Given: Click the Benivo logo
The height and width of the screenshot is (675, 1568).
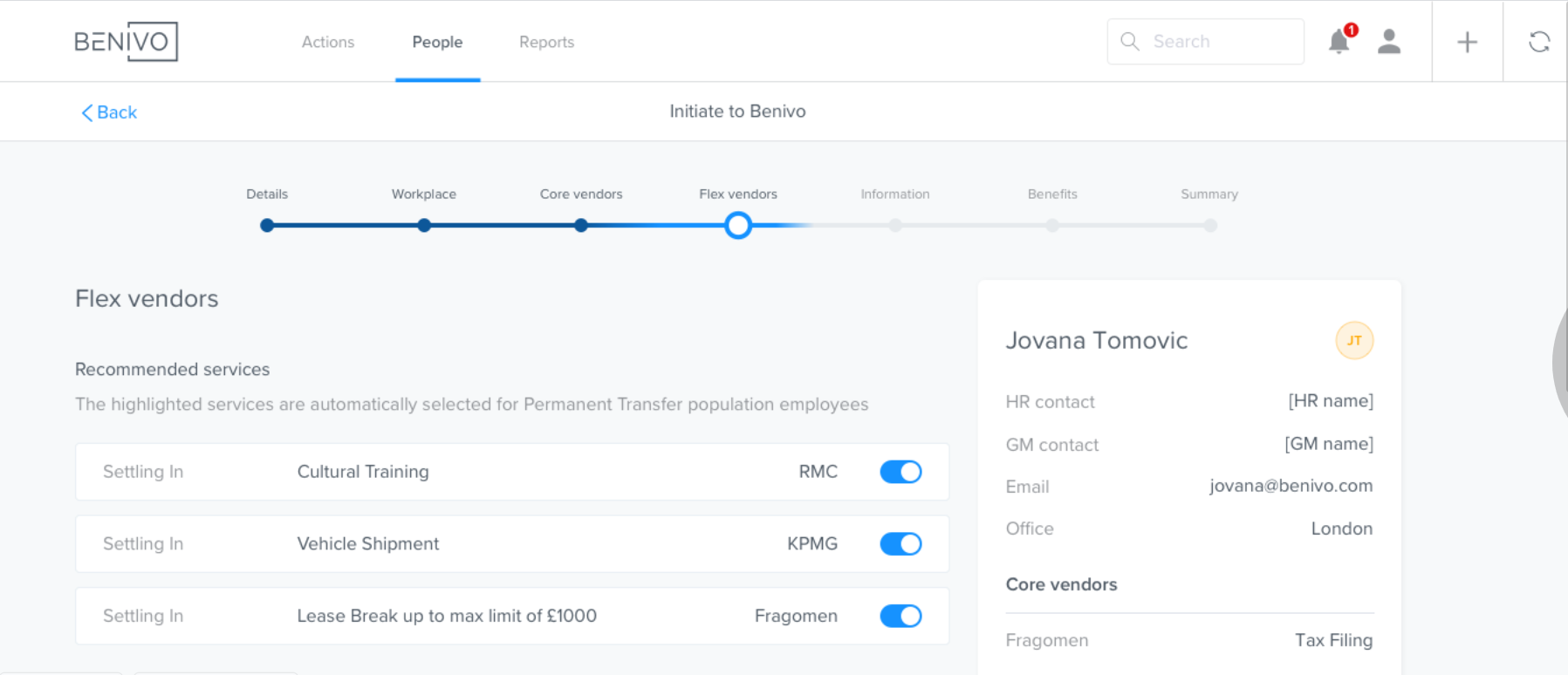Looking at the screenshot, I should [126, 41].
